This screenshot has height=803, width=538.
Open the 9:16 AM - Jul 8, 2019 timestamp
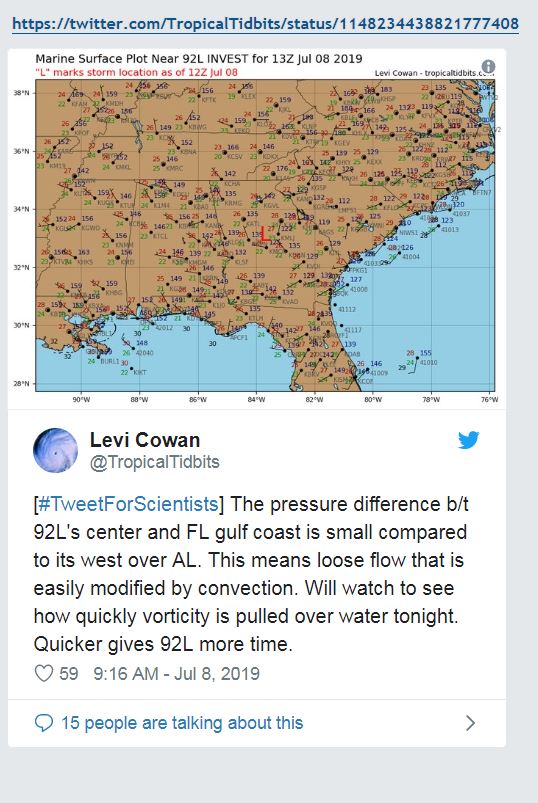[177, 673]
